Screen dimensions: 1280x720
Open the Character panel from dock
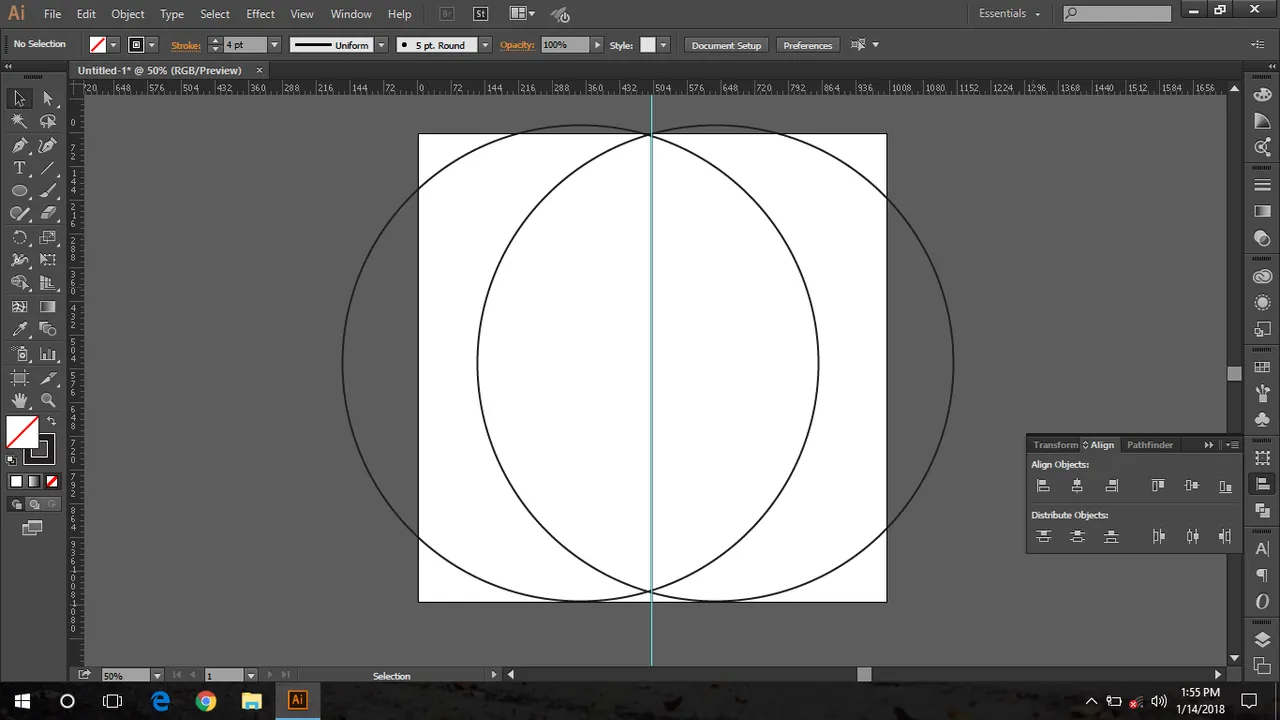click(x=1262, y=549)
